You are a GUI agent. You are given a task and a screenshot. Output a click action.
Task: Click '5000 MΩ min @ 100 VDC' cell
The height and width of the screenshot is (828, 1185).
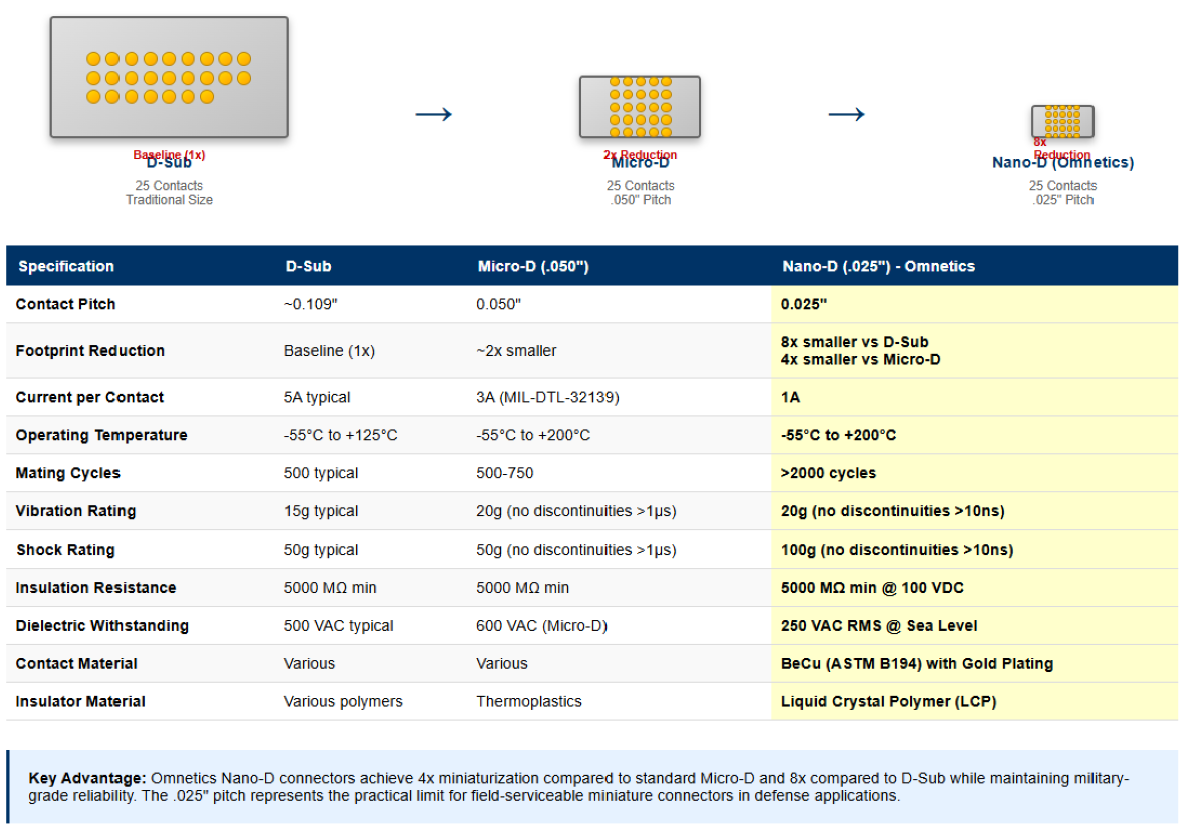point(872,588)
